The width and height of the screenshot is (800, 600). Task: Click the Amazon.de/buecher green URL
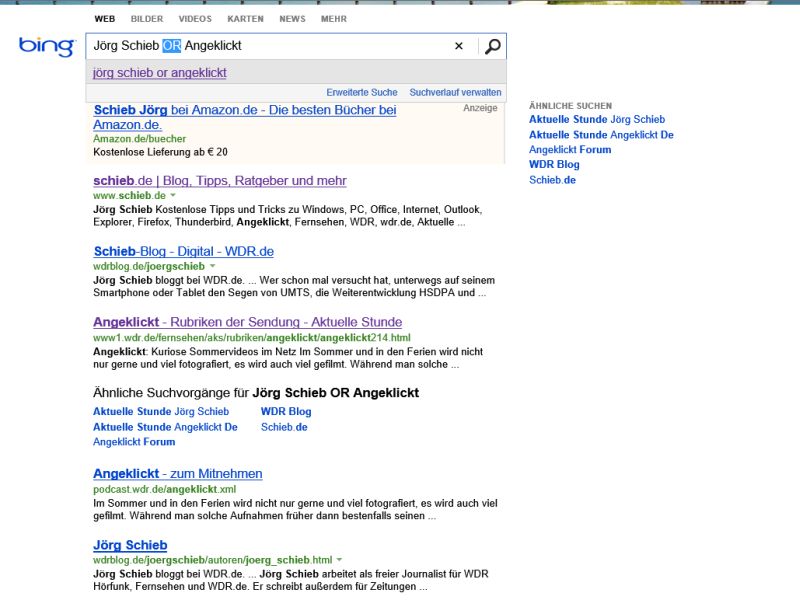(x=139, y=139)
